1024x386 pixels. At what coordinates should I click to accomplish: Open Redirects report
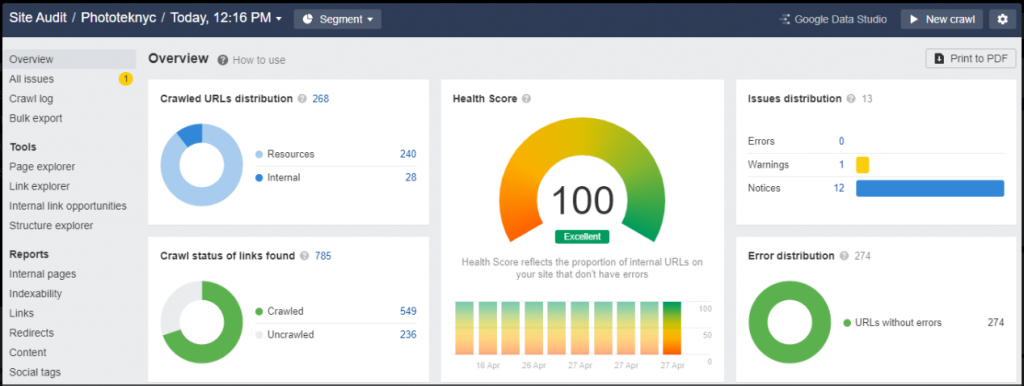[x=32, y=332]
